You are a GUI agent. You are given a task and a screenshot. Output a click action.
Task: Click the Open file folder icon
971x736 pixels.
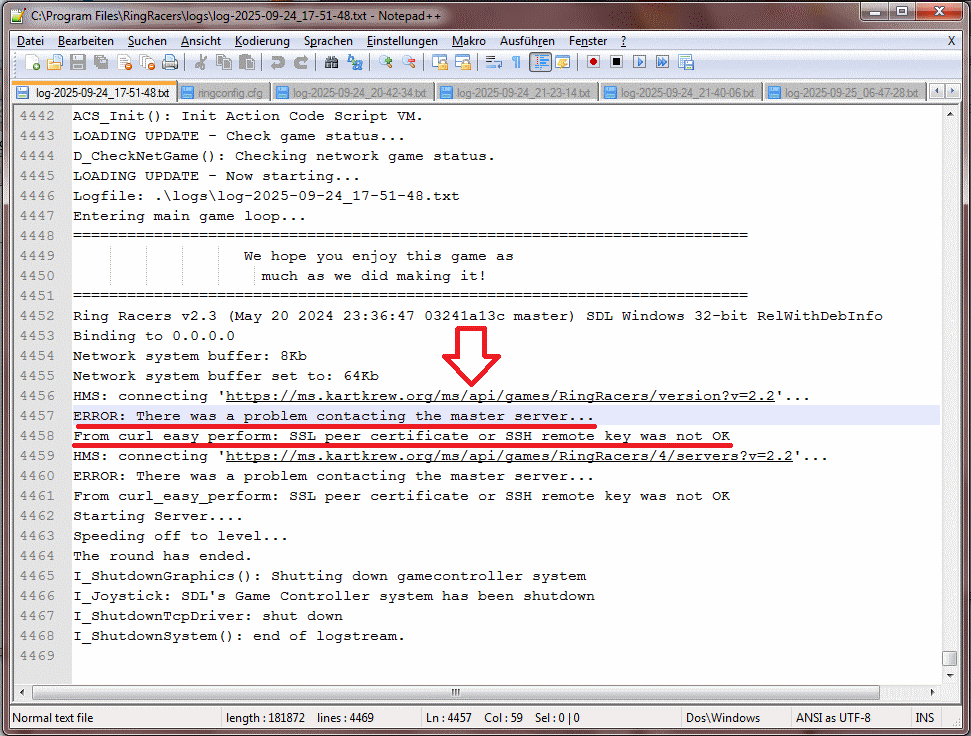(x=55, y=62)
